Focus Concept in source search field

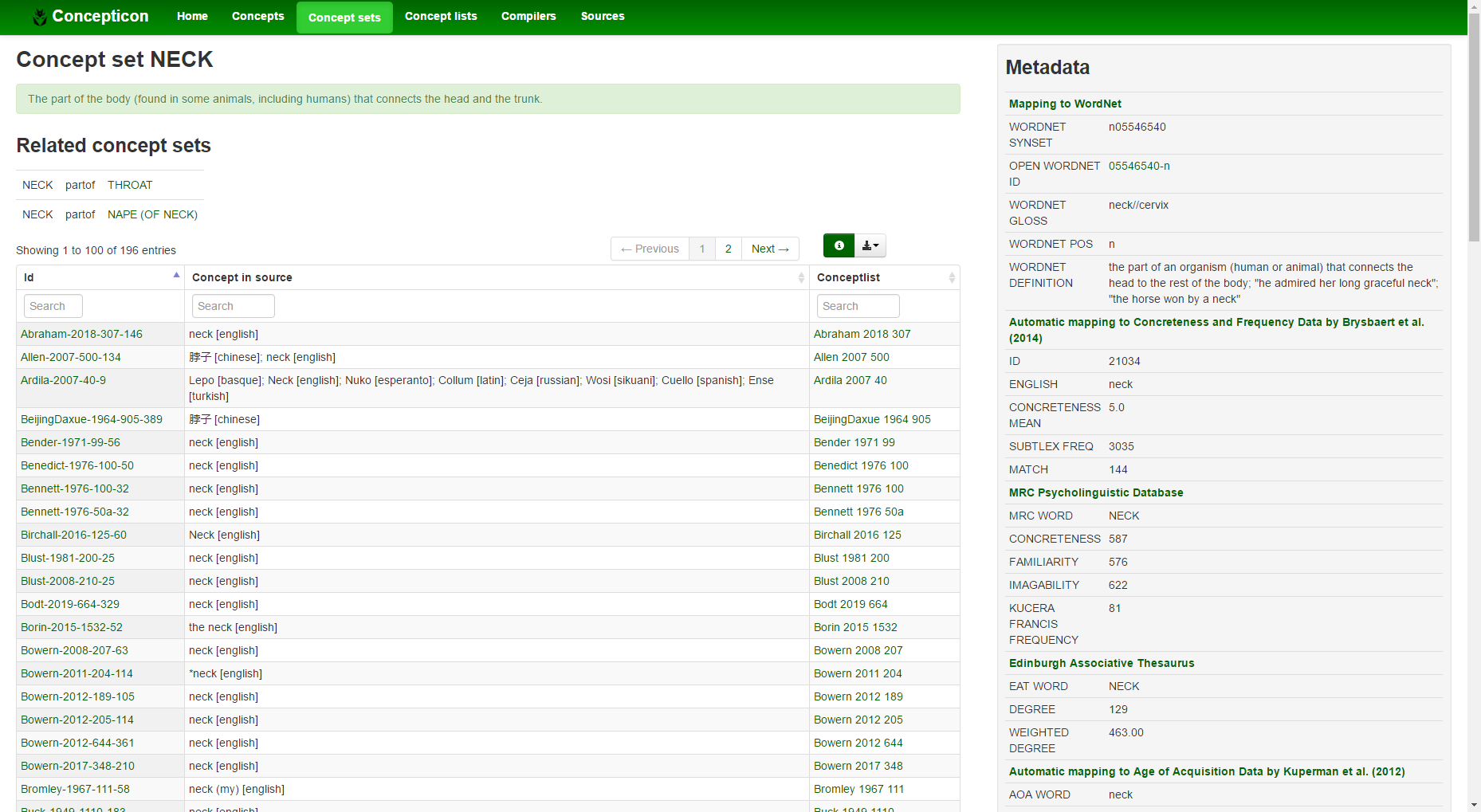234,306
